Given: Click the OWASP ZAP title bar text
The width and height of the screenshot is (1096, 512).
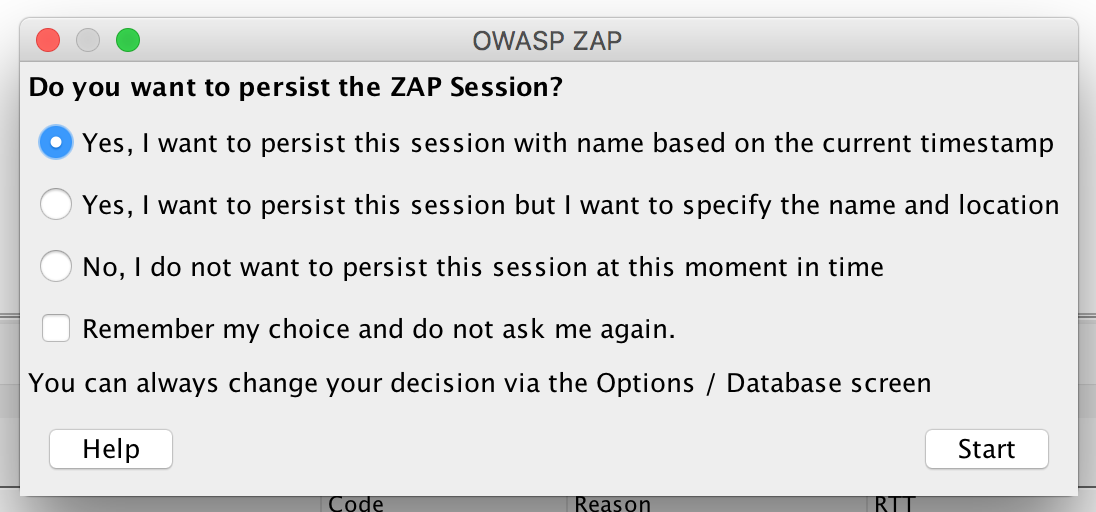Looking at the screenshot, I should pyautogui.click(x=547, y=41).
